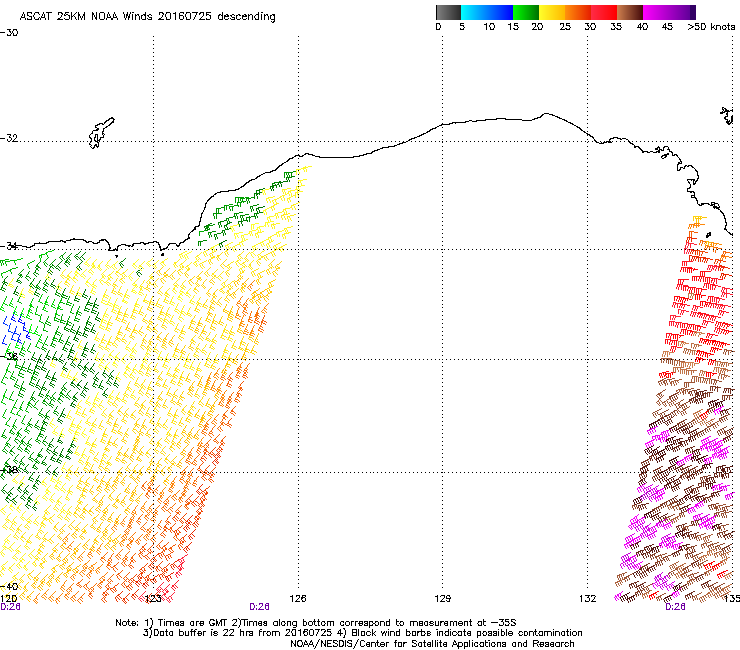Click the '129' longitude label
This screenshot has width=740, height=650.
point(442,599)
